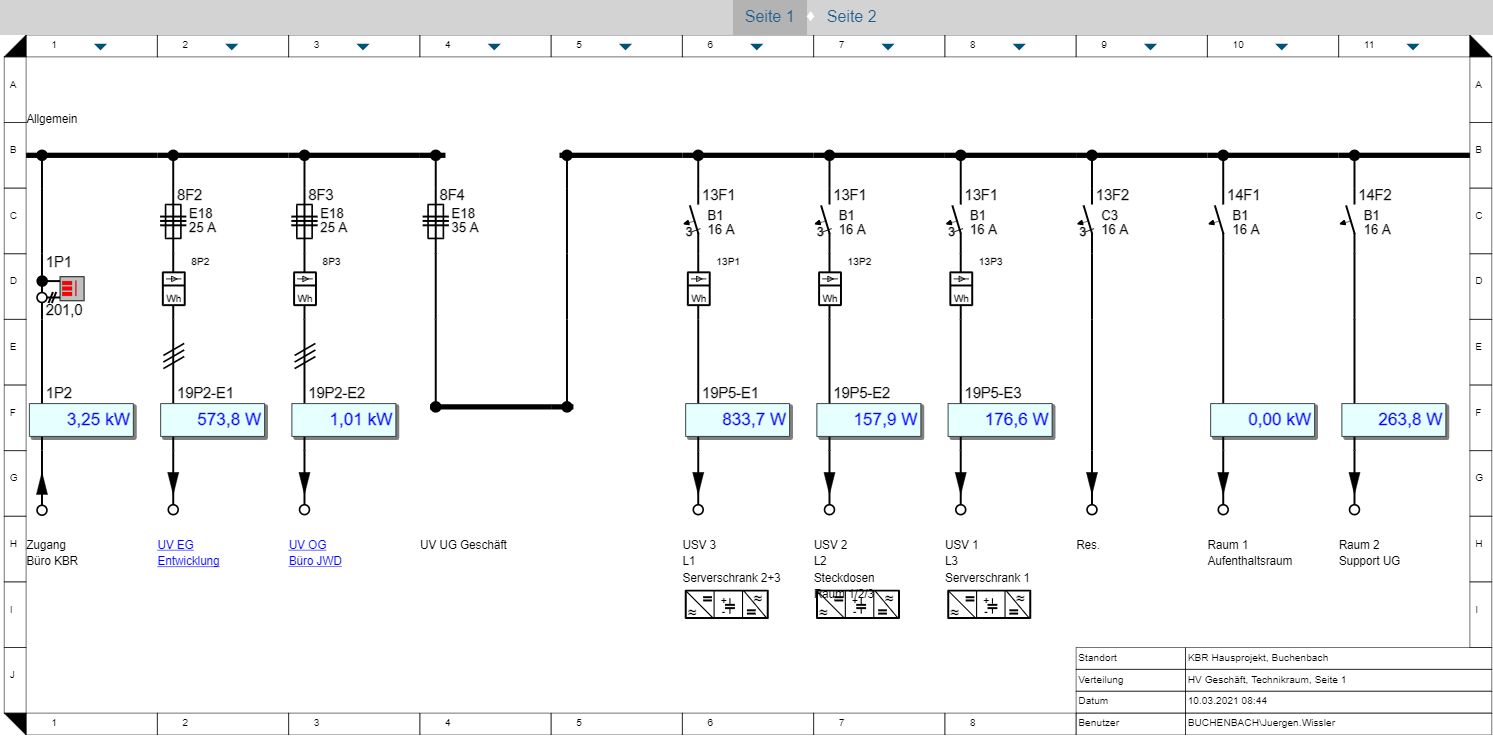Expand the column 1 dropdown arrow

100,46
